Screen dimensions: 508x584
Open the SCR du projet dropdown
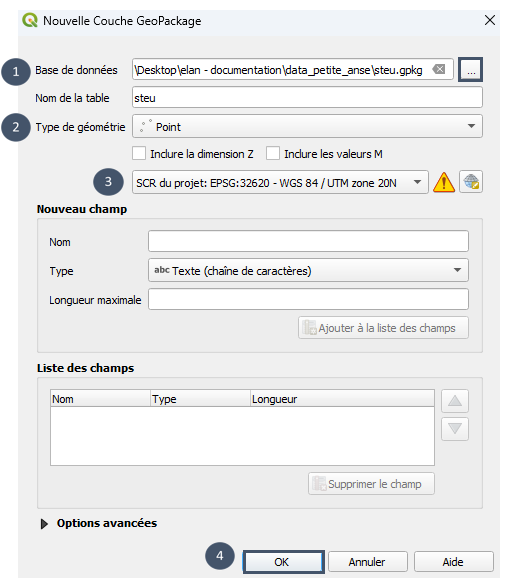(280, 182)
